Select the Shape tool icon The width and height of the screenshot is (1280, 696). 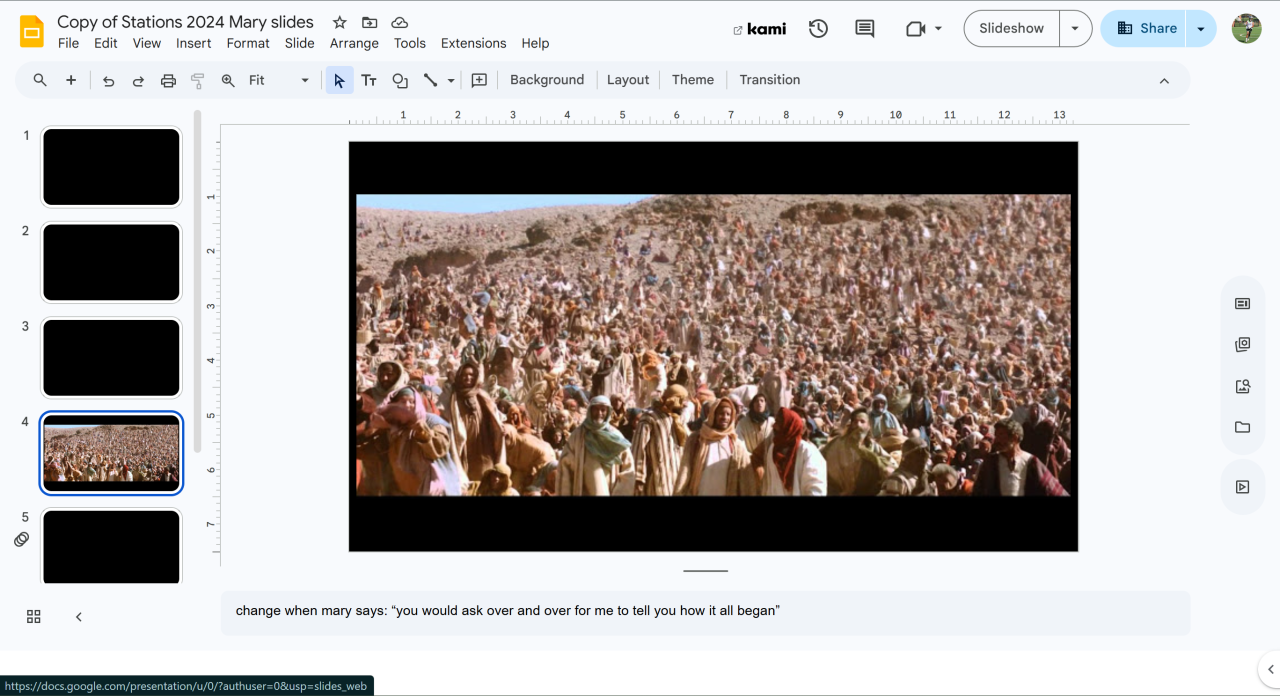400,81
